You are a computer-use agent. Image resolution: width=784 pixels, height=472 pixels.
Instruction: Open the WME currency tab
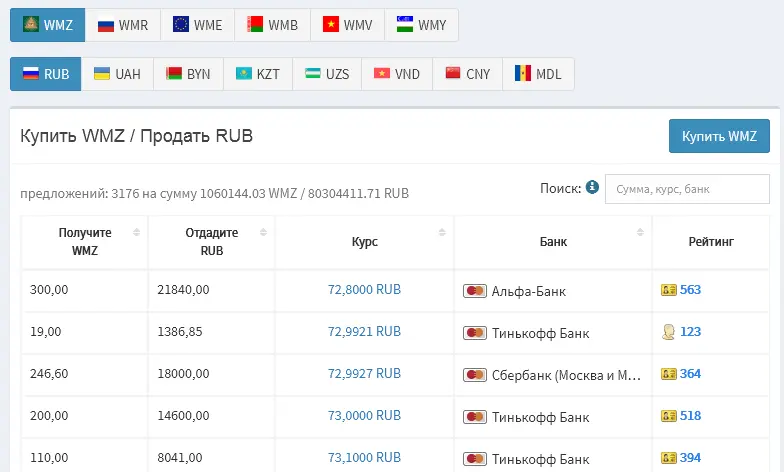[198, 25]
